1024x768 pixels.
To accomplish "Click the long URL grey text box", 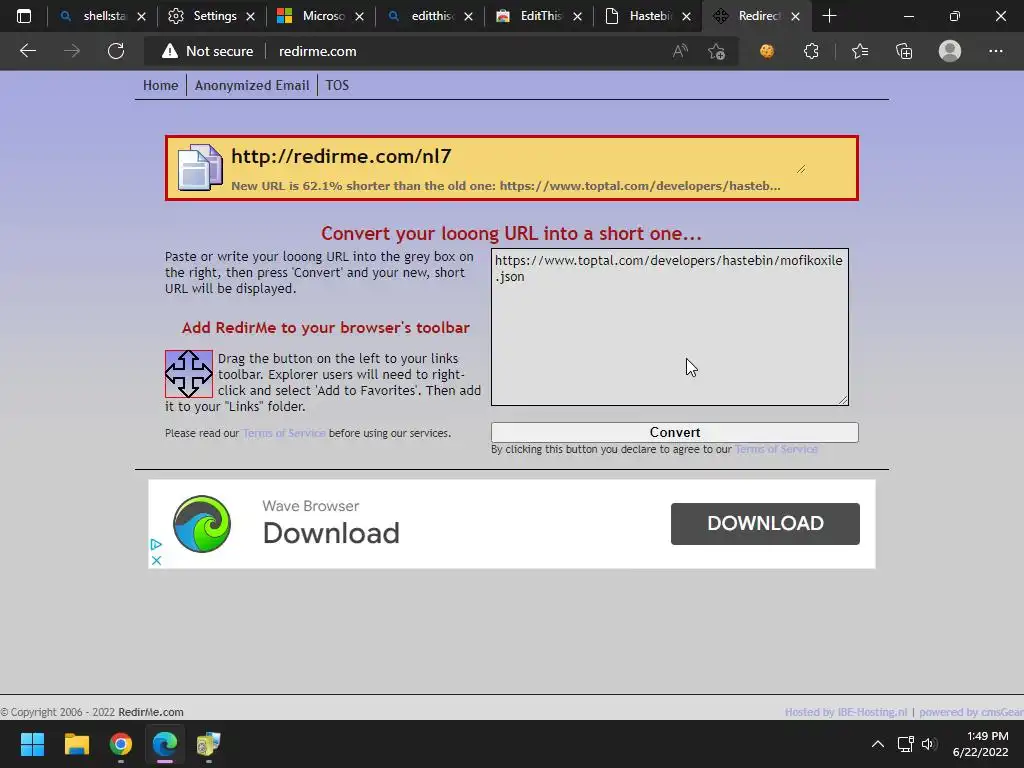I will point(669,327).
